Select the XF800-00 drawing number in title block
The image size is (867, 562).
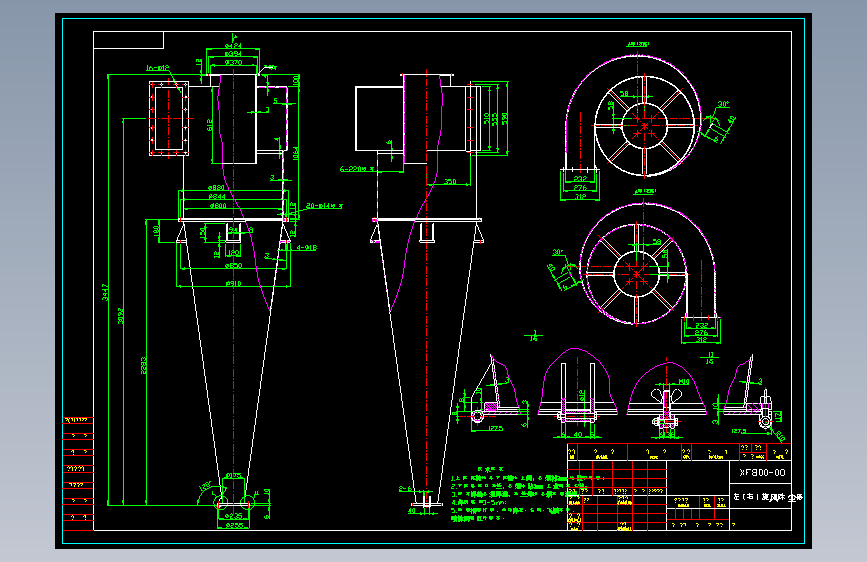point(762,472)
